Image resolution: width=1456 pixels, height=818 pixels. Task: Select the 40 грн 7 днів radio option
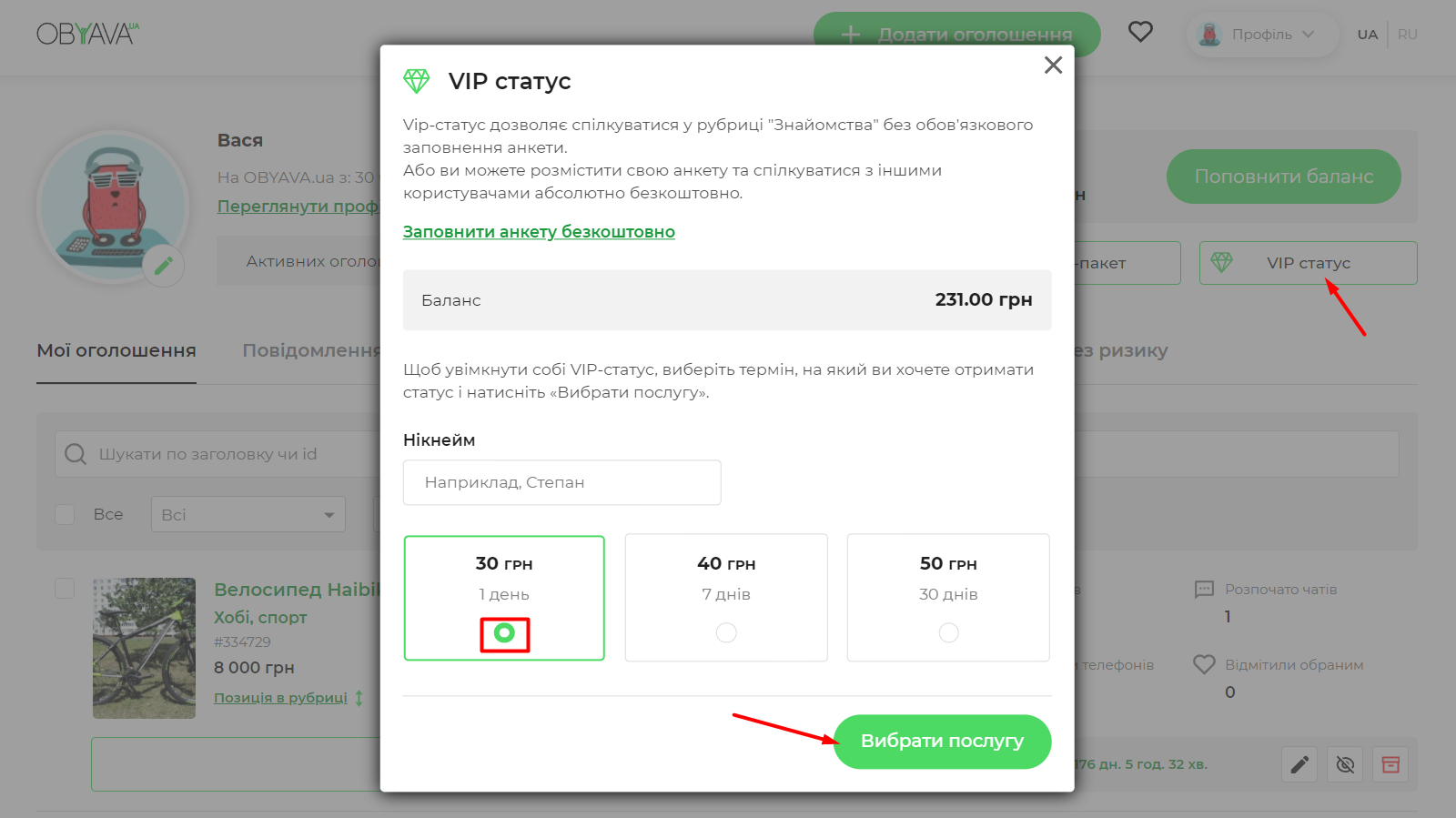tap(725, 631)
